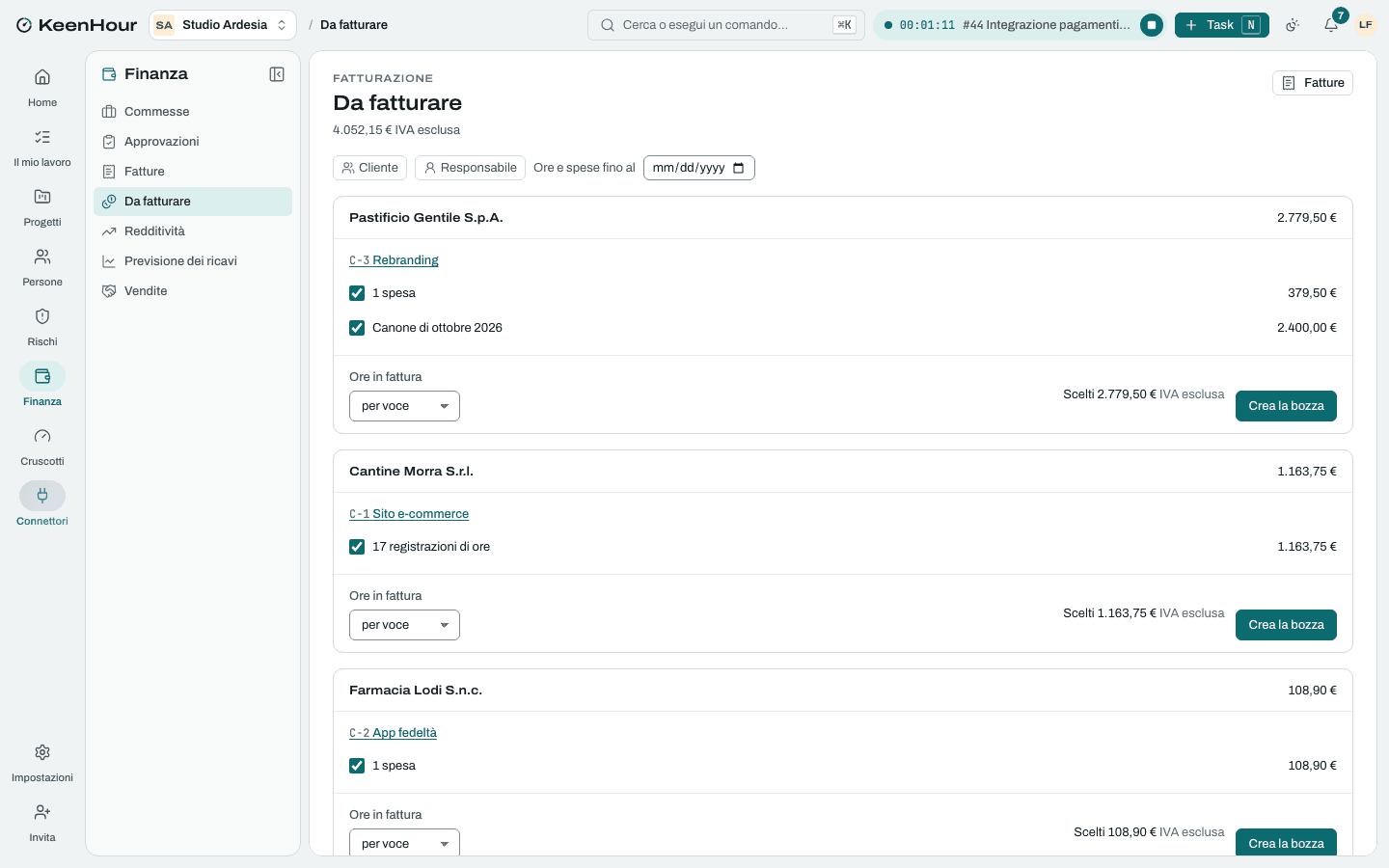Uncheck 17 registrazioni di ore
The image size is (1389, 868).
[x=357, y=547]
